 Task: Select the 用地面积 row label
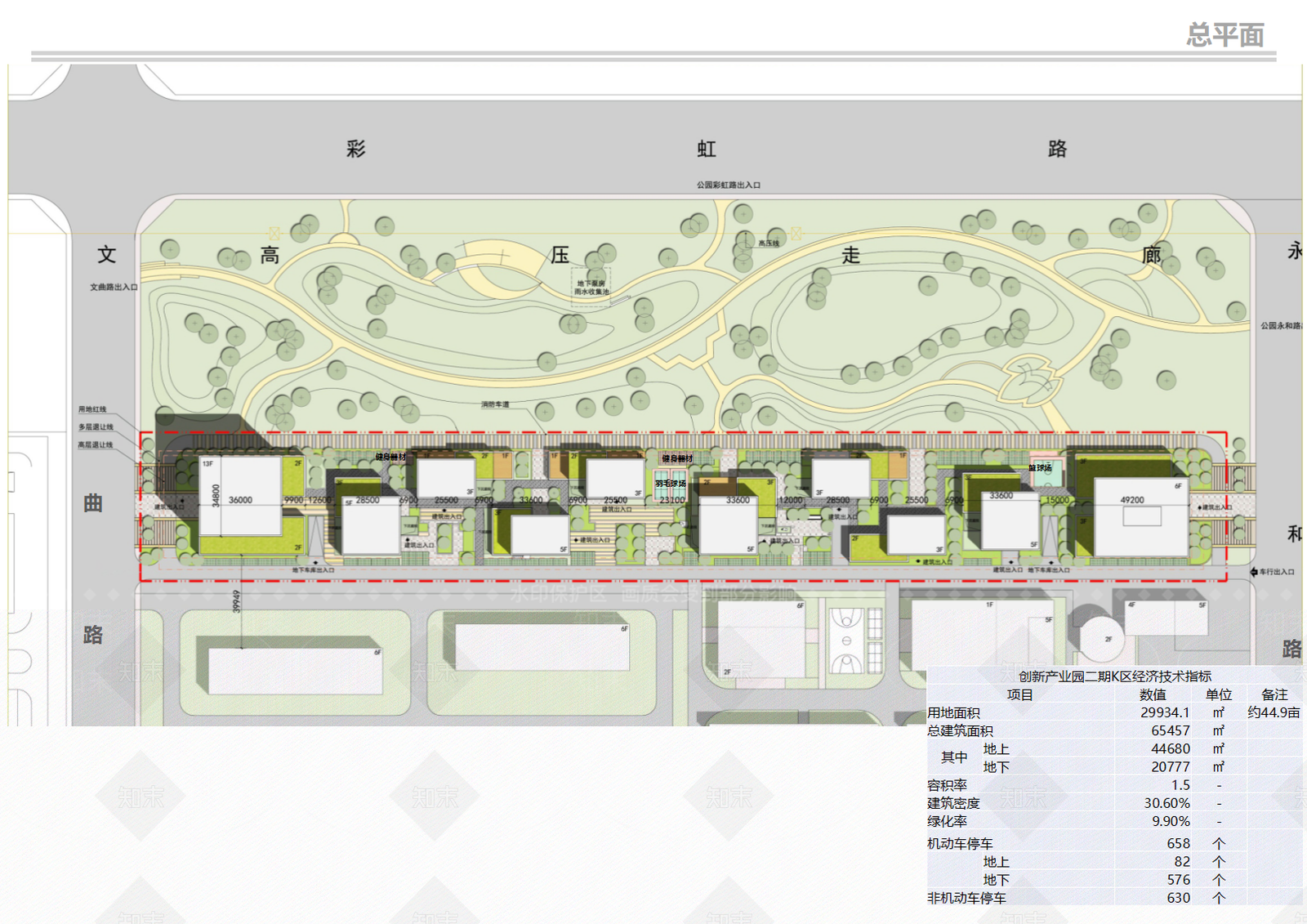(953, 713)
